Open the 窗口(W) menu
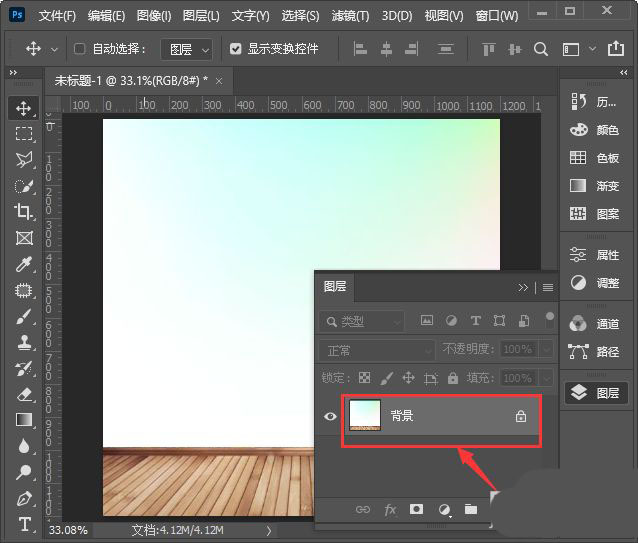 tap(497, 16)
